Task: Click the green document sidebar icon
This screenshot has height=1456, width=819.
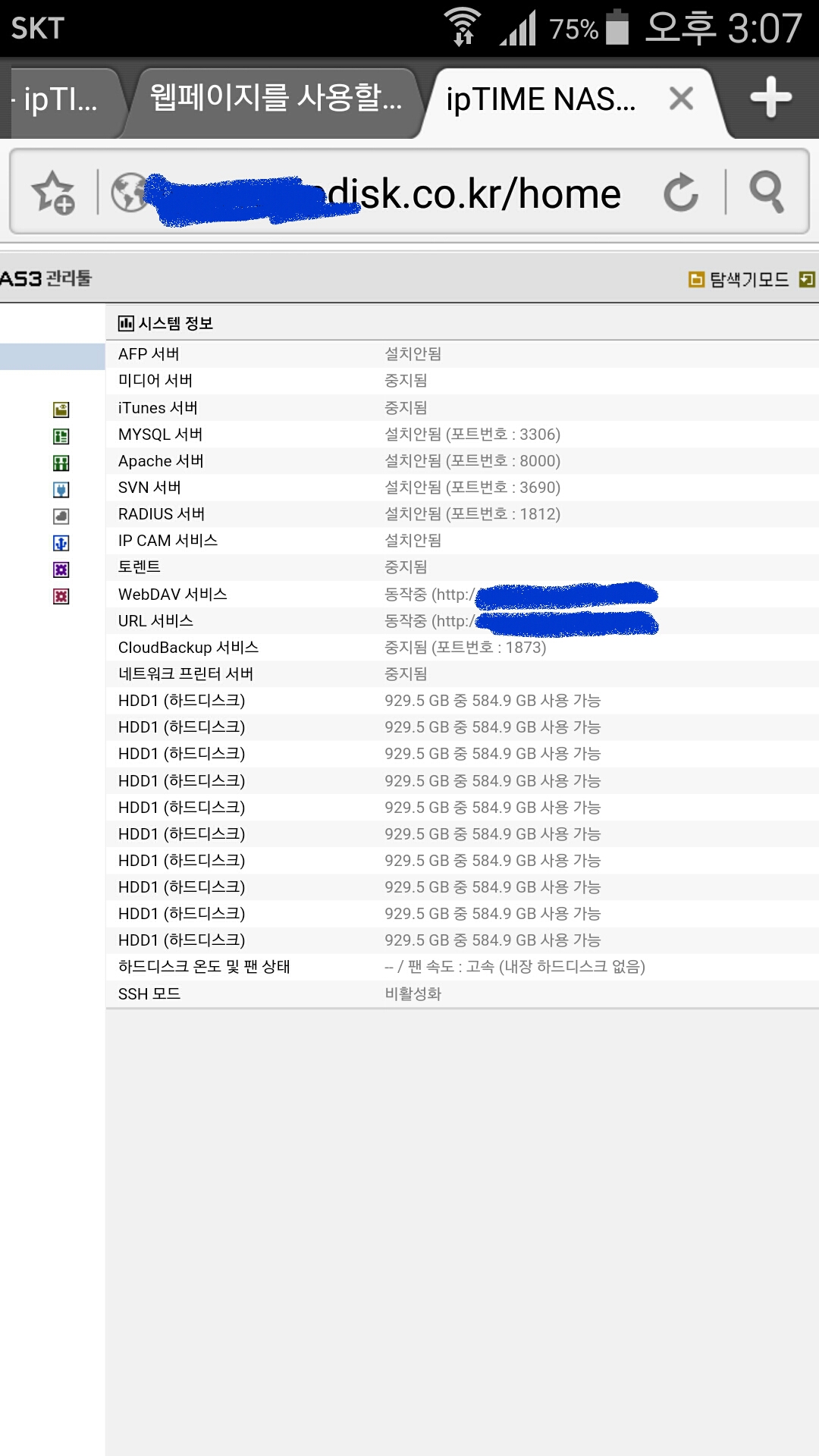Action: 61,437
